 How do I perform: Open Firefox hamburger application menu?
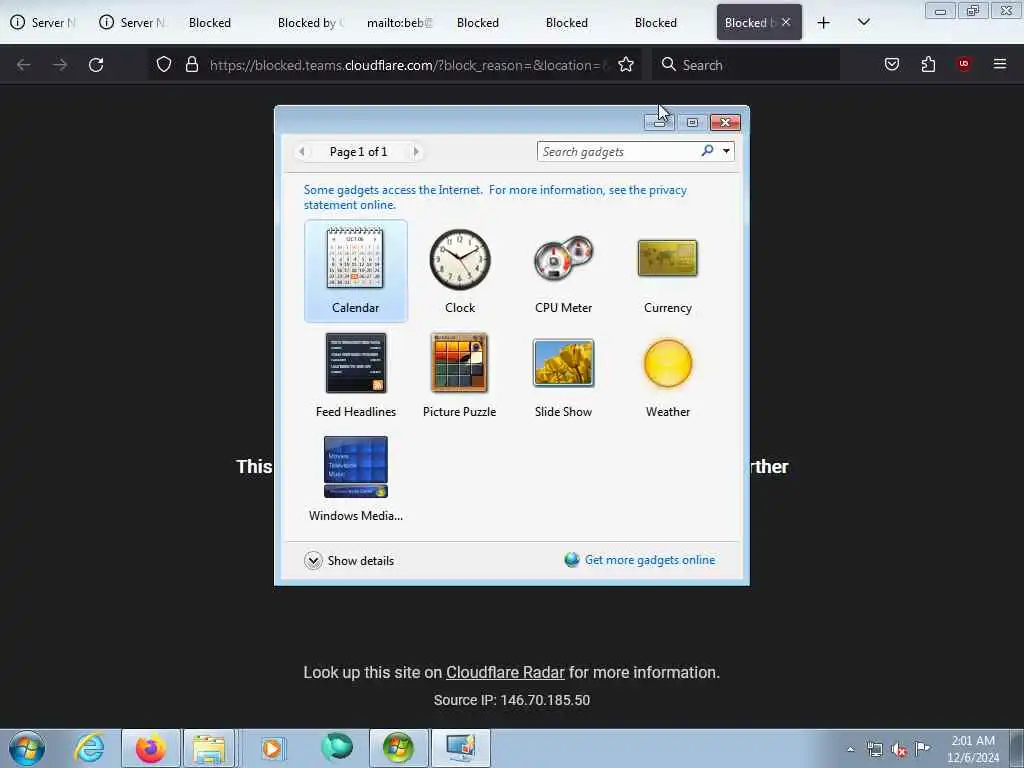coord(1000,64)
